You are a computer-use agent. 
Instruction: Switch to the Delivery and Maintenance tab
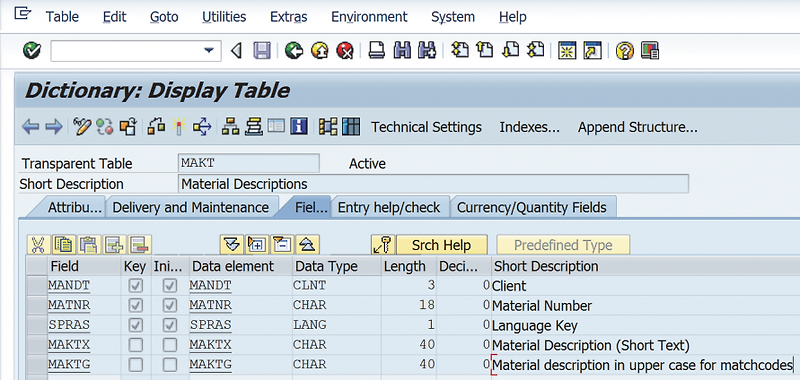pos(190,208)
